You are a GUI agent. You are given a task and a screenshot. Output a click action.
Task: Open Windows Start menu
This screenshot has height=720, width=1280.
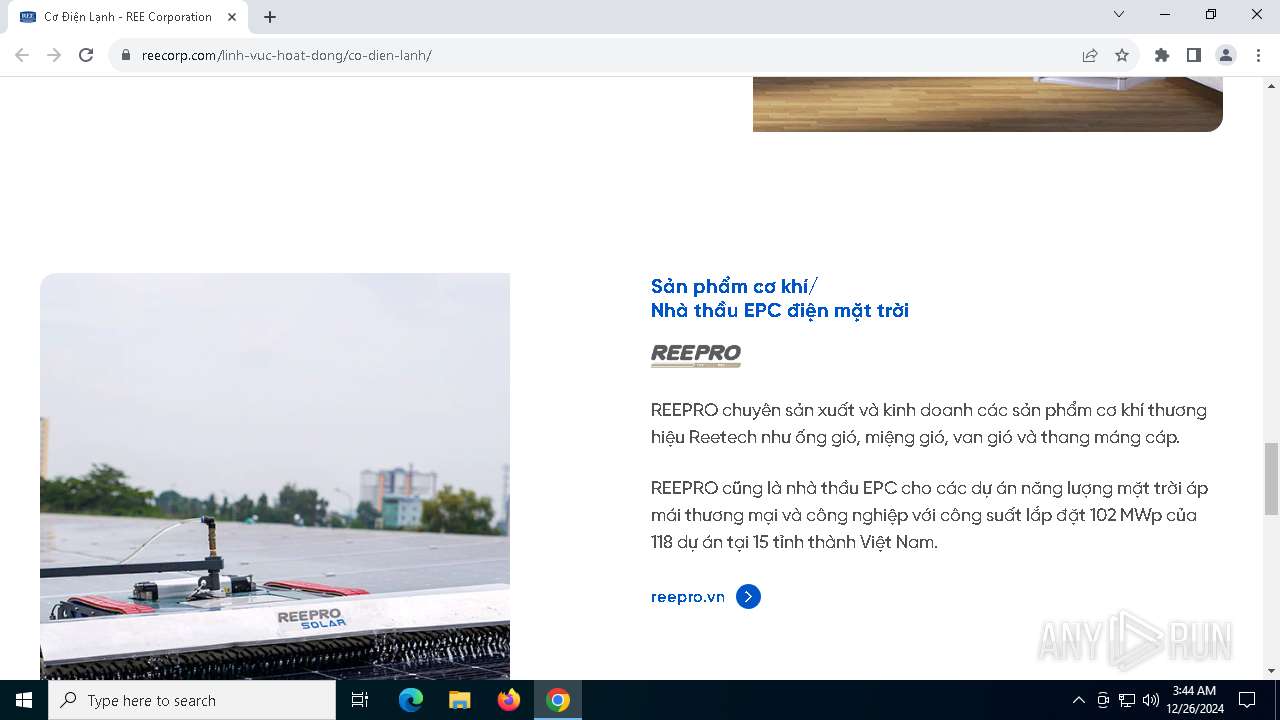click(24, 700)
